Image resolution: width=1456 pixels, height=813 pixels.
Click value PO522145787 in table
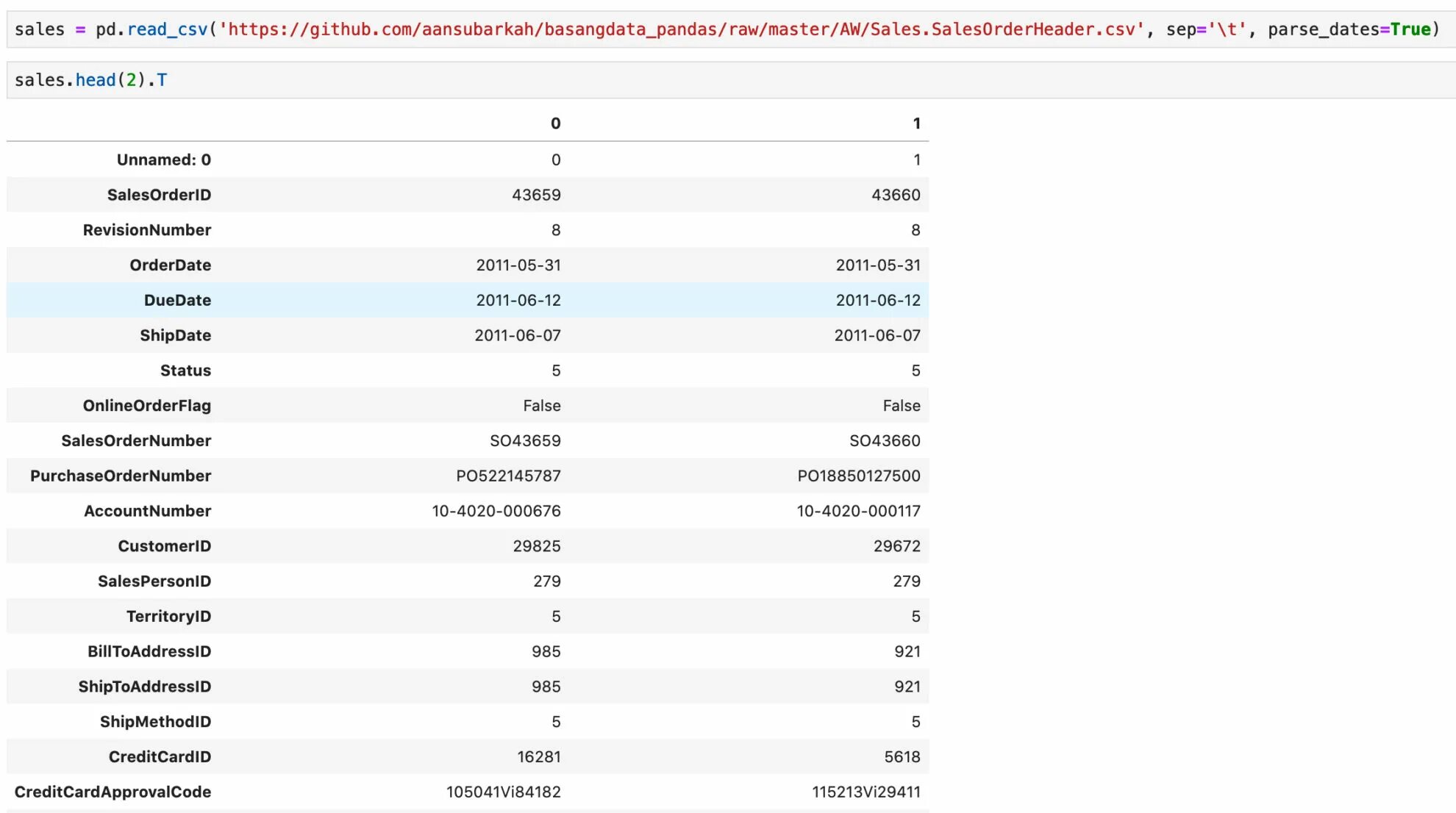click(x=508, y=476)
